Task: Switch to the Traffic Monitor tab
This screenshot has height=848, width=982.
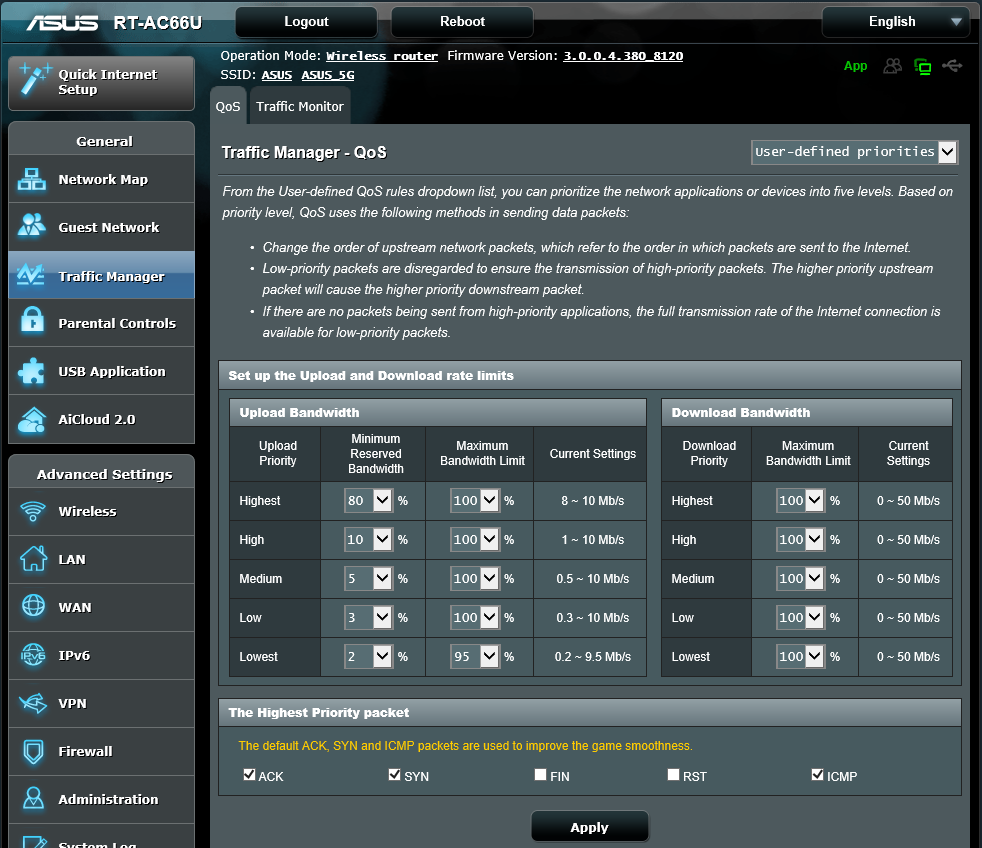Action: pos(299,107)
